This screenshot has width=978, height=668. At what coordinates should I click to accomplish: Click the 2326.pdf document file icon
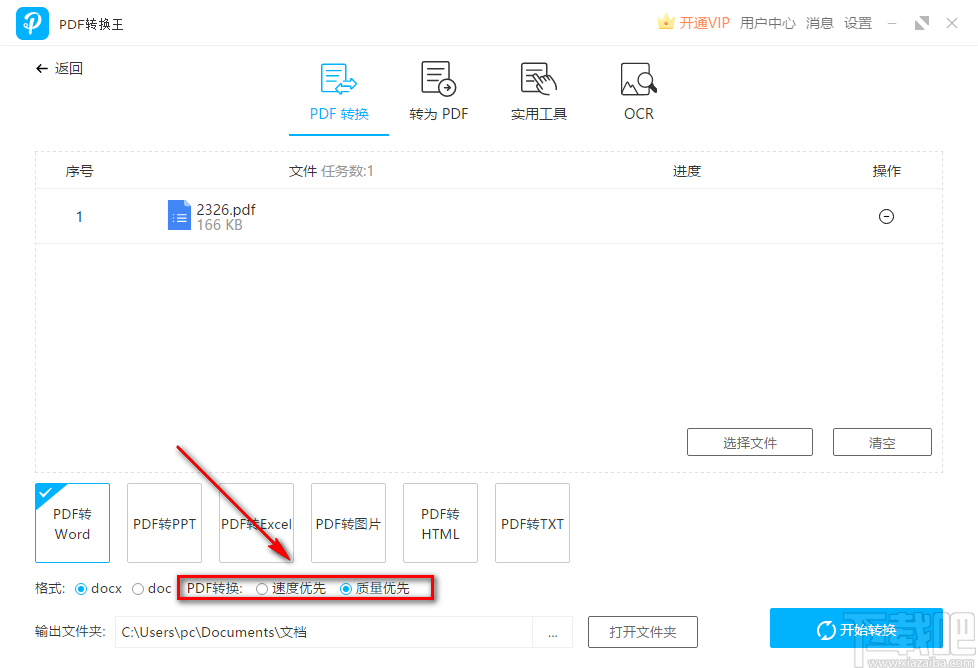pos(179,215)
